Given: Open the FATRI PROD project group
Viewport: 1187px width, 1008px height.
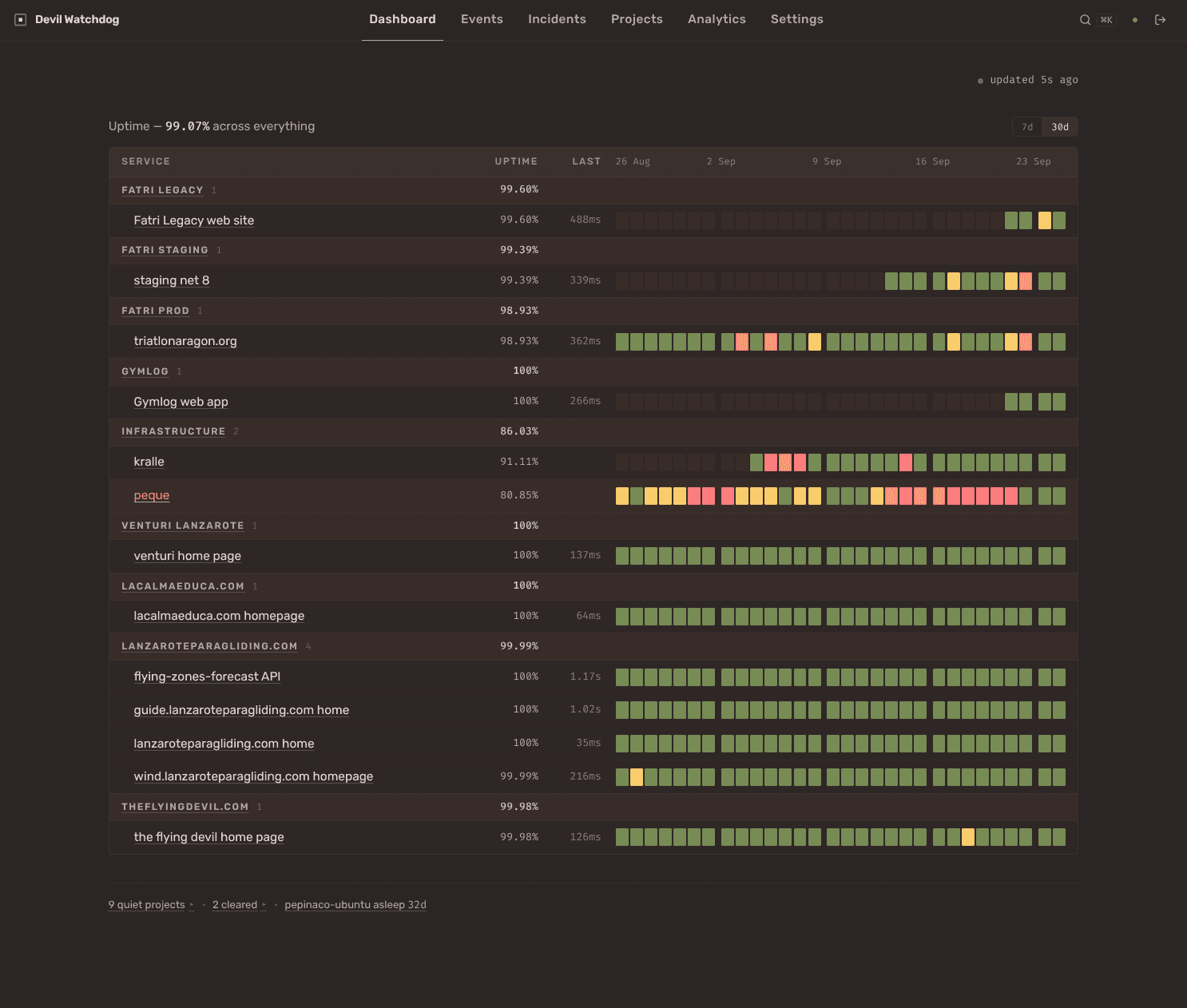Looking at the screenshot, I should [155, 311].
